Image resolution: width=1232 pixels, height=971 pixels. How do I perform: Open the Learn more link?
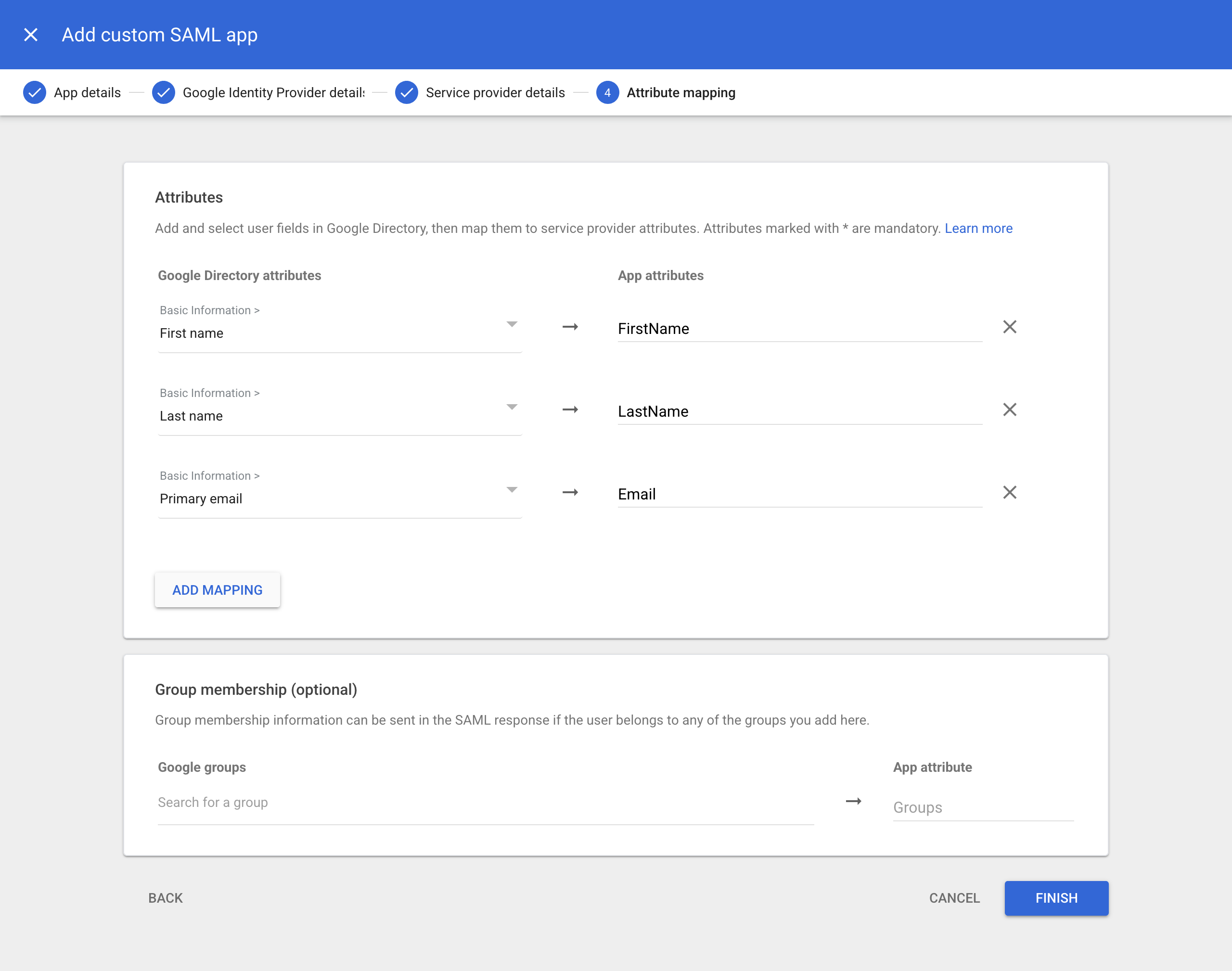coord(978,228)
